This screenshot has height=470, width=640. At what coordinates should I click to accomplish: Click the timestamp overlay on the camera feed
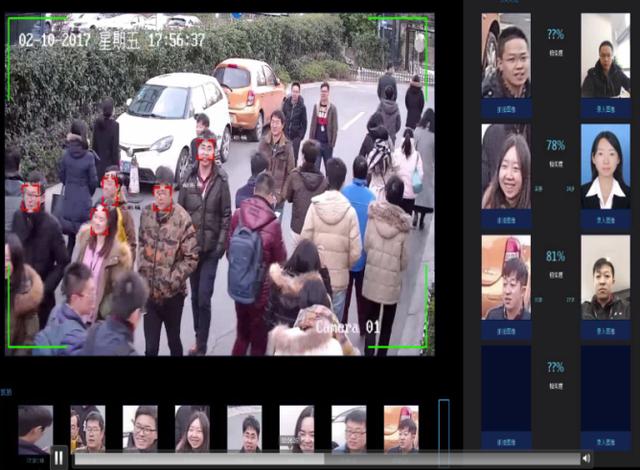pyautogui.click(x=111, y=41)
